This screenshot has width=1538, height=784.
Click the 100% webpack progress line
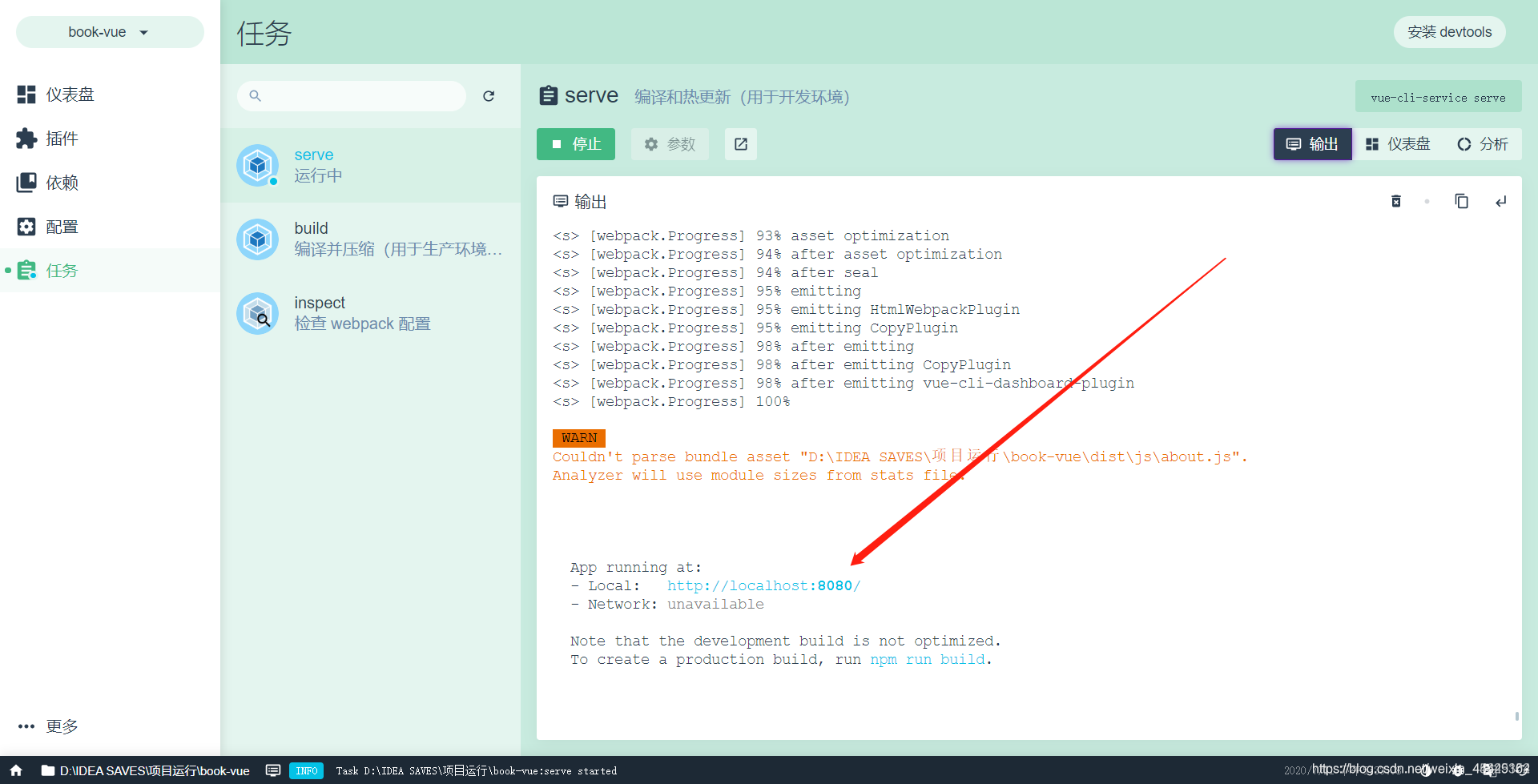point(671,402)
